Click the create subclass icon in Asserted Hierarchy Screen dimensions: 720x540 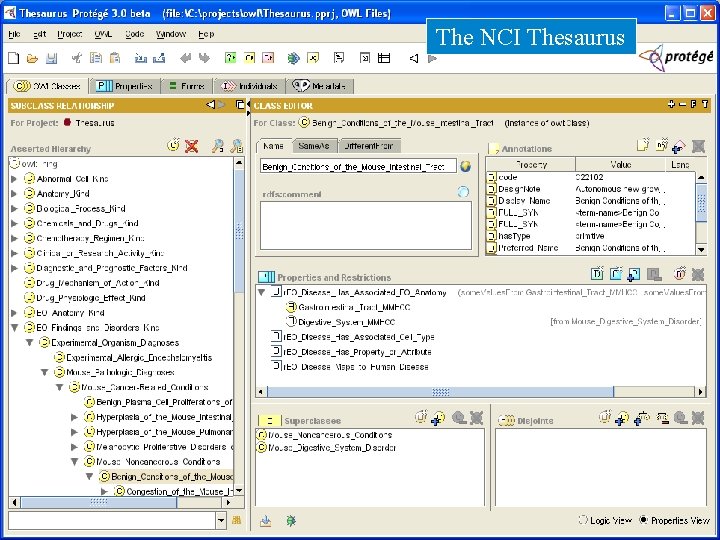pos(173,146)
